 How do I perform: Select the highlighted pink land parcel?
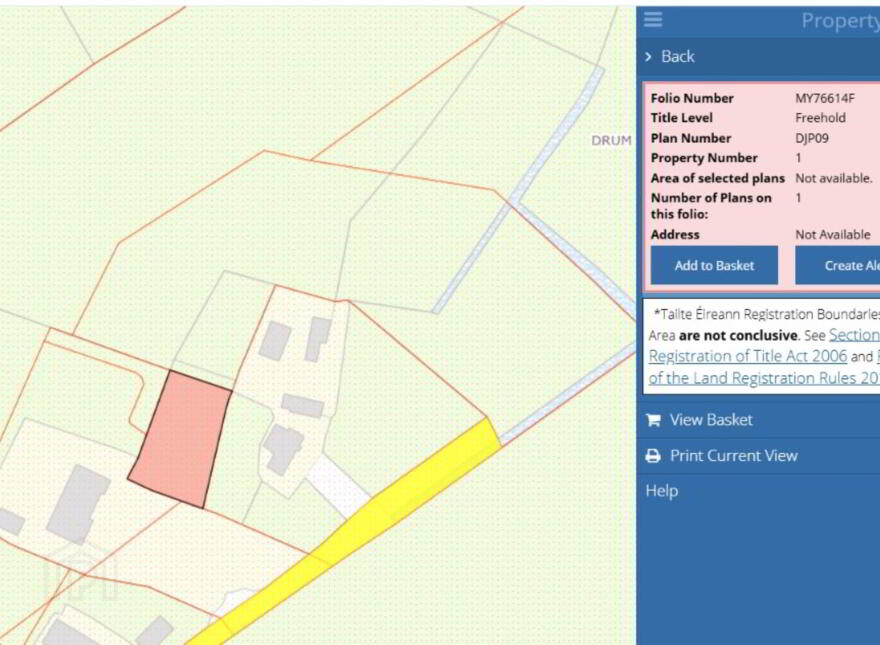[x=181, y=440]
